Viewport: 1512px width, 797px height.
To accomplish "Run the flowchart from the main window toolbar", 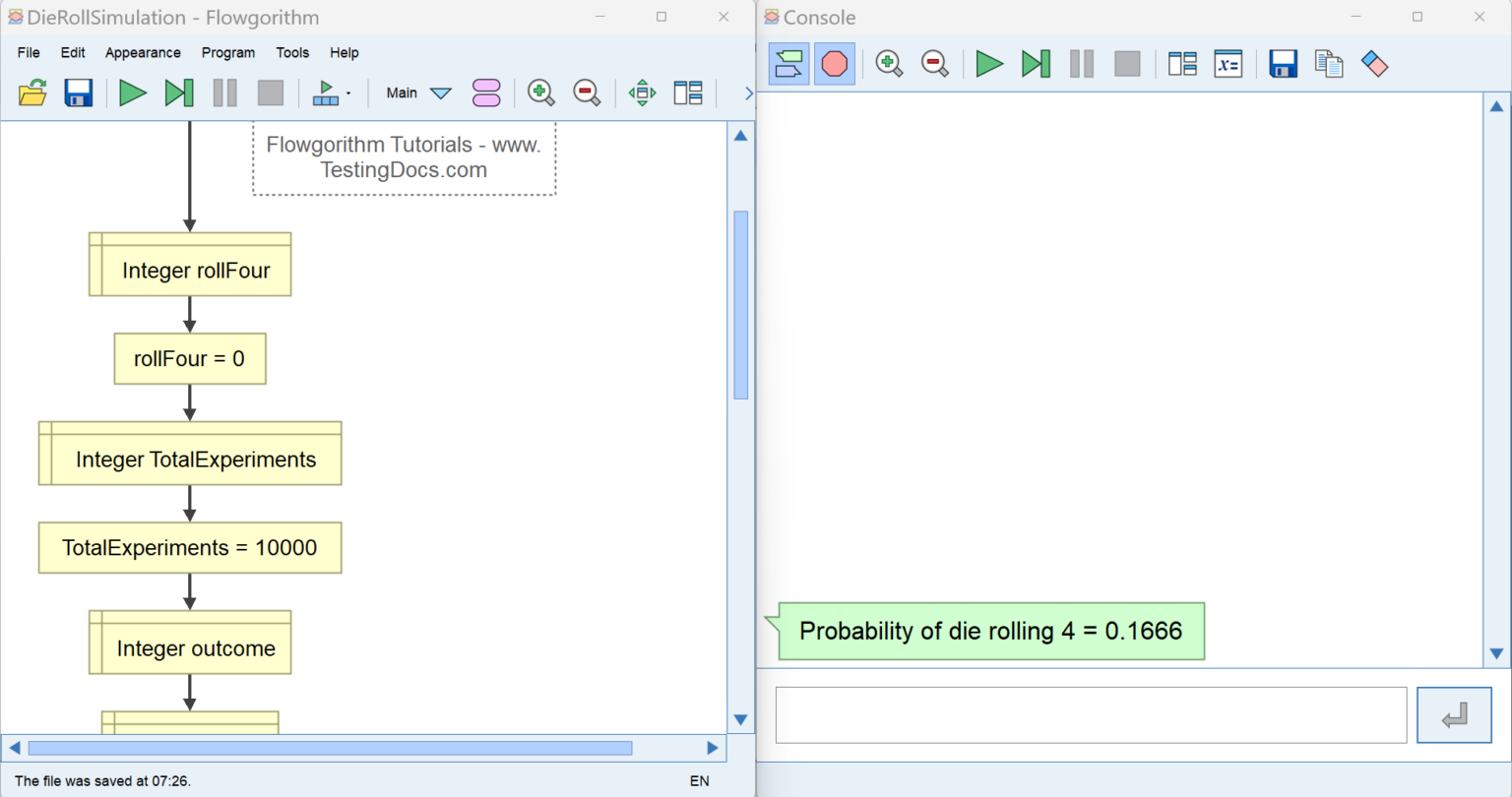I will pyautogui.click(x=132, y=93).
